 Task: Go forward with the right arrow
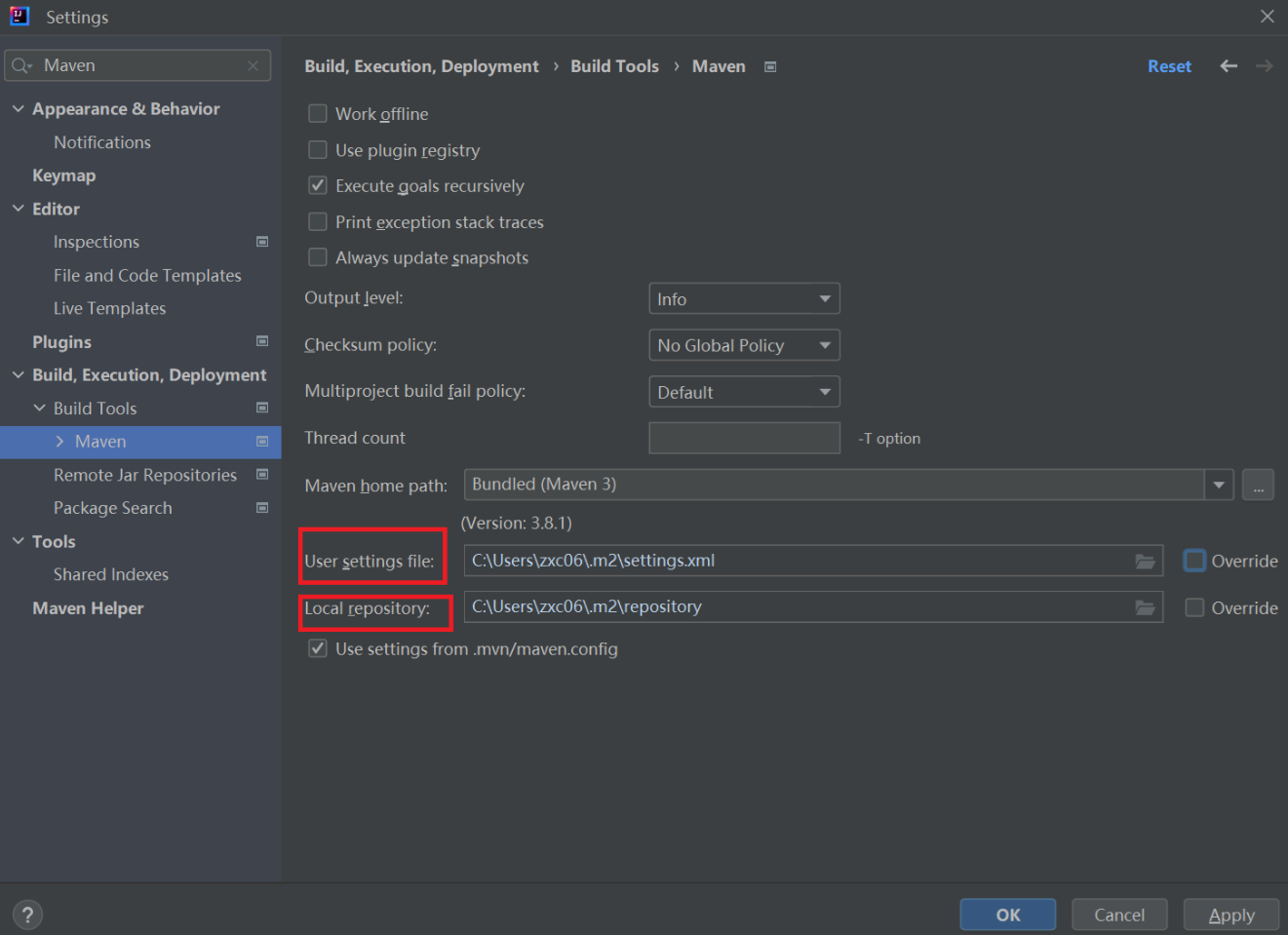1265,65
